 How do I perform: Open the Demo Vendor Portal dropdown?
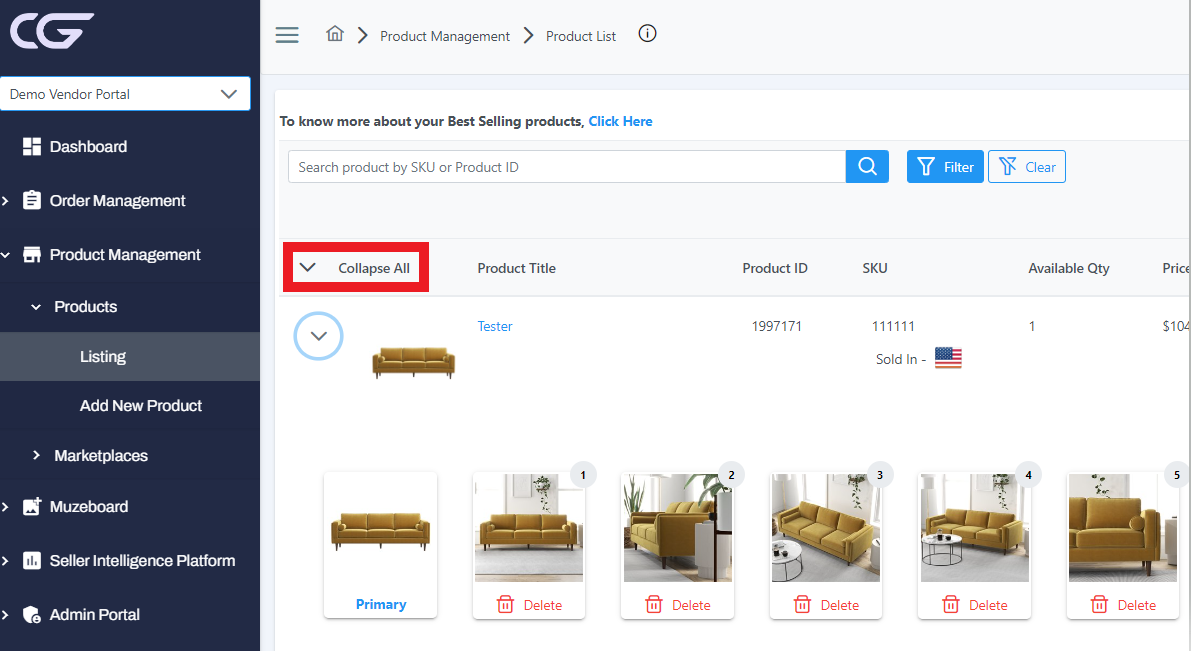click(125, 93)
